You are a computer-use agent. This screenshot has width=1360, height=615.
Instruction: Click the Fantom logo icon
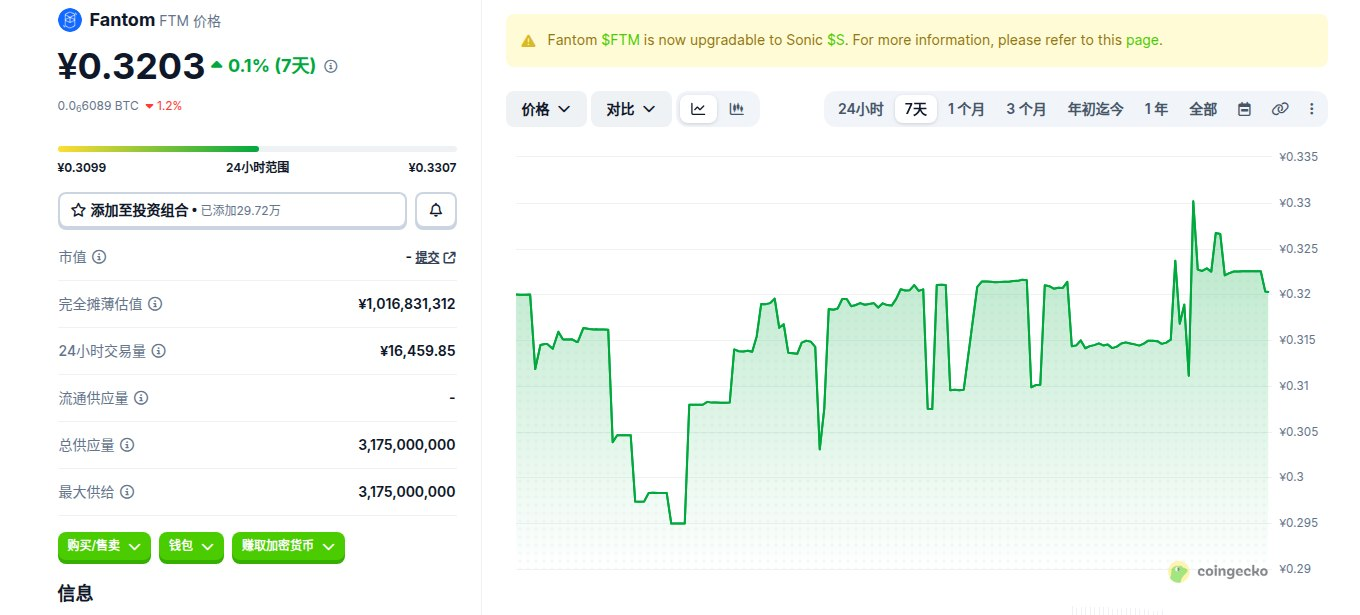coord(70,19)
